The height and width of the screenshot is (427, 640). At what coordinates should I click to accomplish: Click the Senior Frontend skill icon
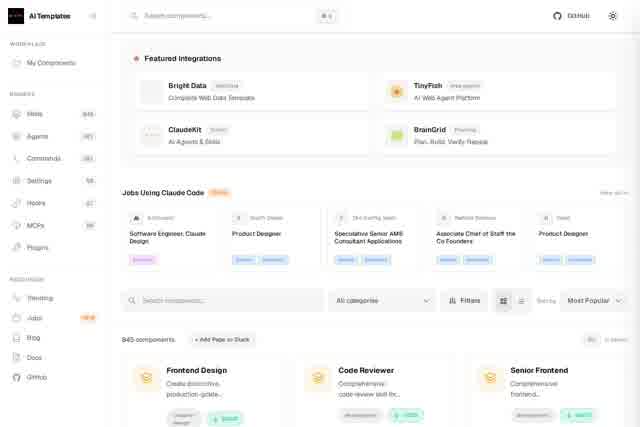tap(490, 378)
